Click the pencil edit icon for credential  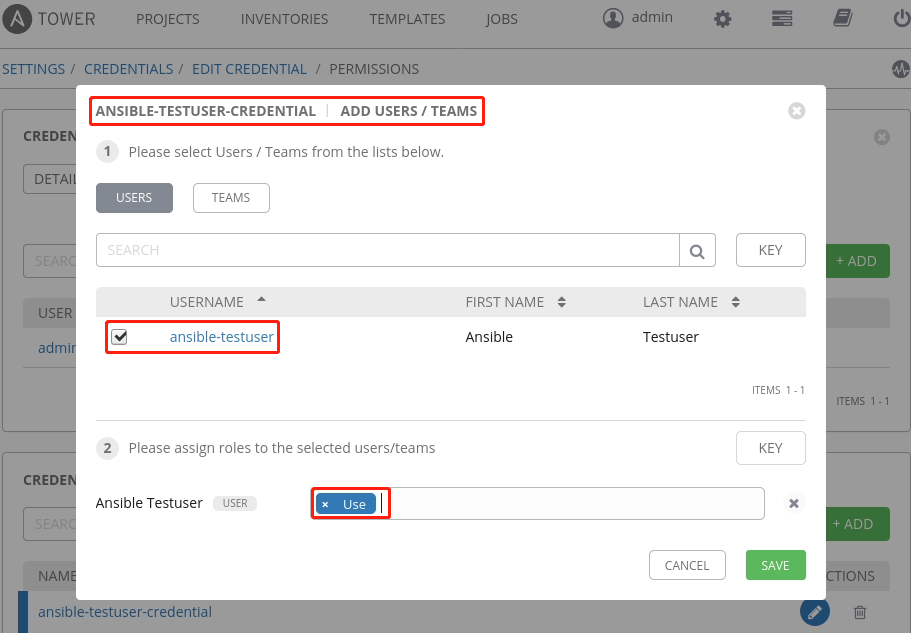click(x=814, y=612)
